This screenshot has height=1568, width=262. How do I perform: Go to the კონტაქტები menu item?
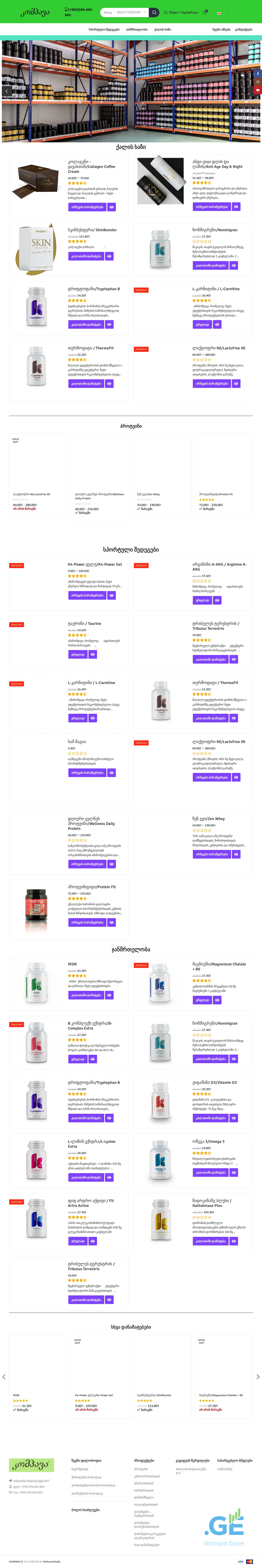[243, 29]
